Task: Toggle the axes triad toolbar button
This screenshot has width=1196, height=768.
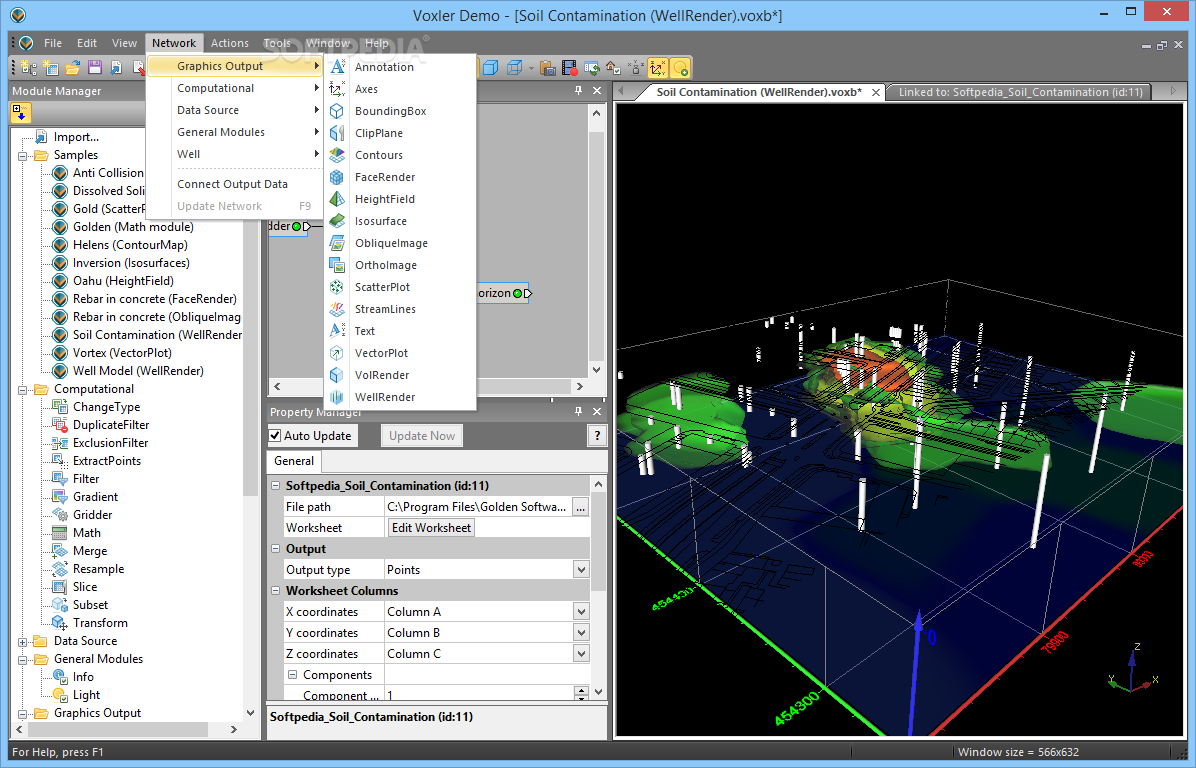Action: [657, 68]
